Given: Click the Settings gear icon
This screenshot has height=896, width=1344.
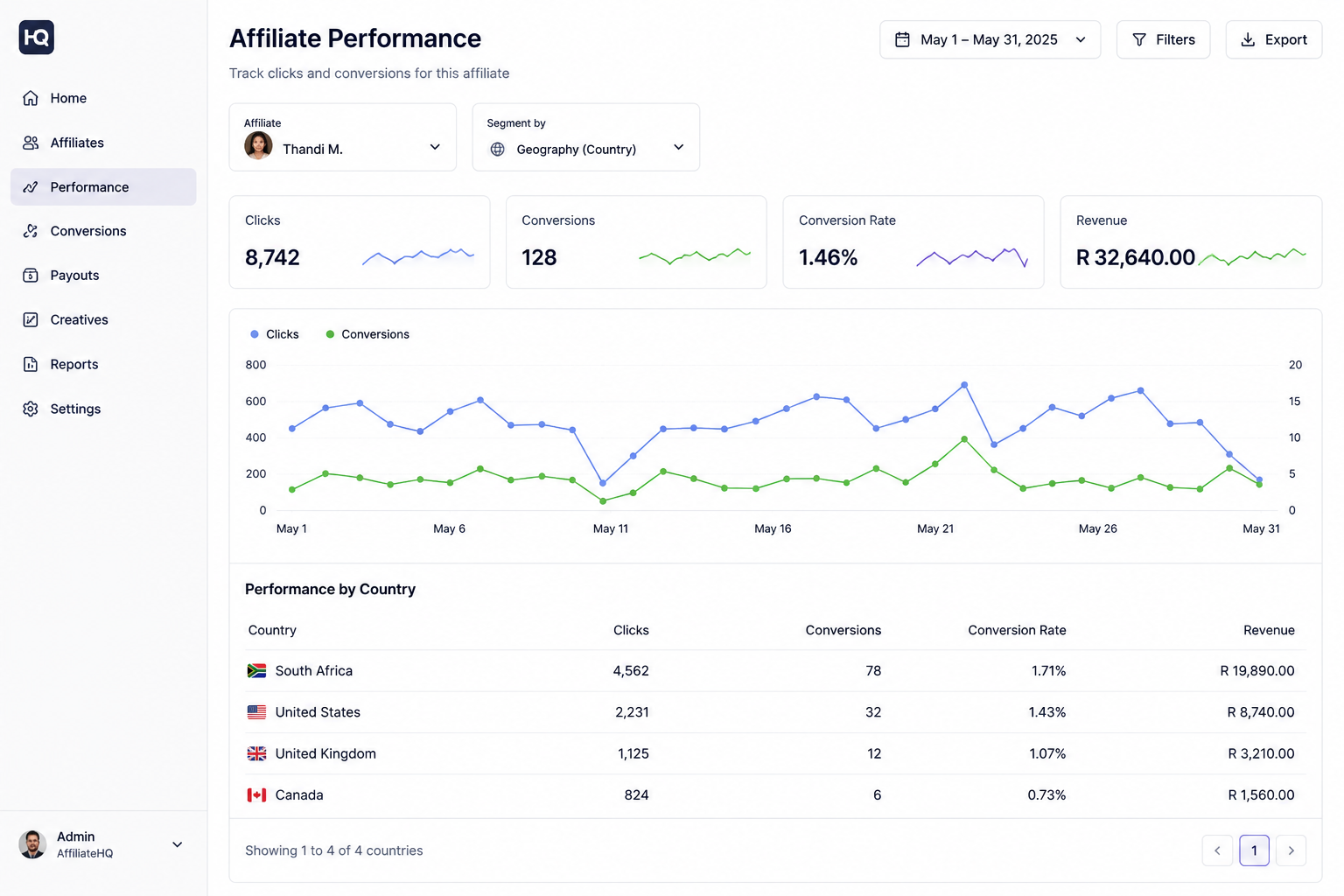Looking at the screenshot, I should click(31, 409).
